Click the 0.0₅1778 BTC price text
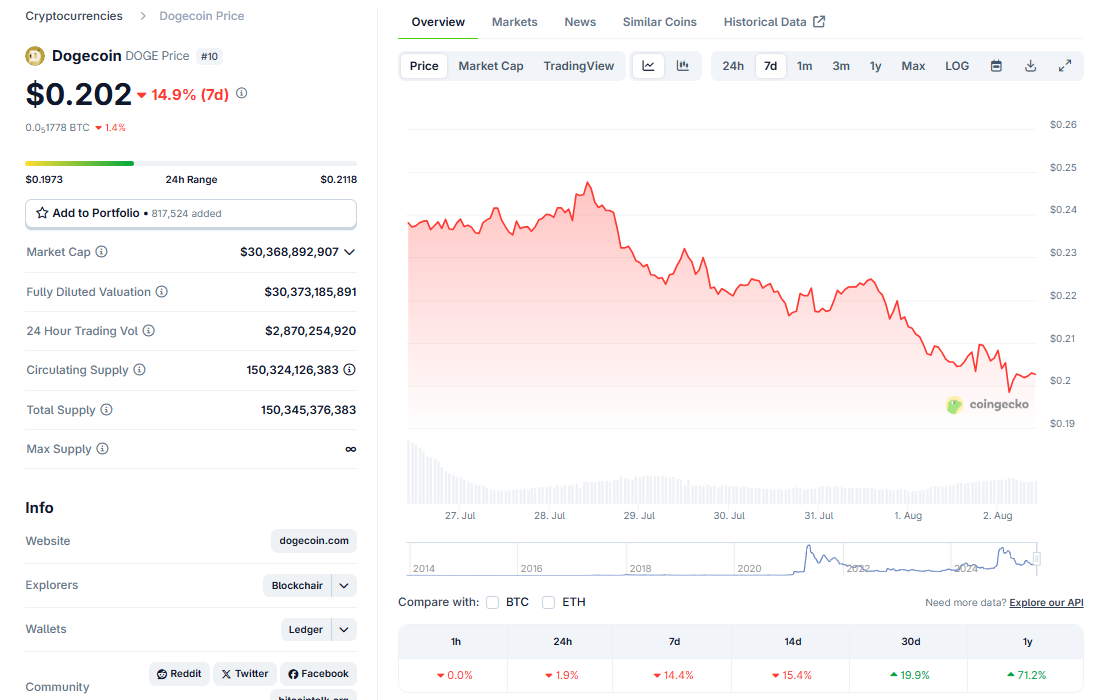This screenshot has width=1107, height=700. click(x=58, y=128)
